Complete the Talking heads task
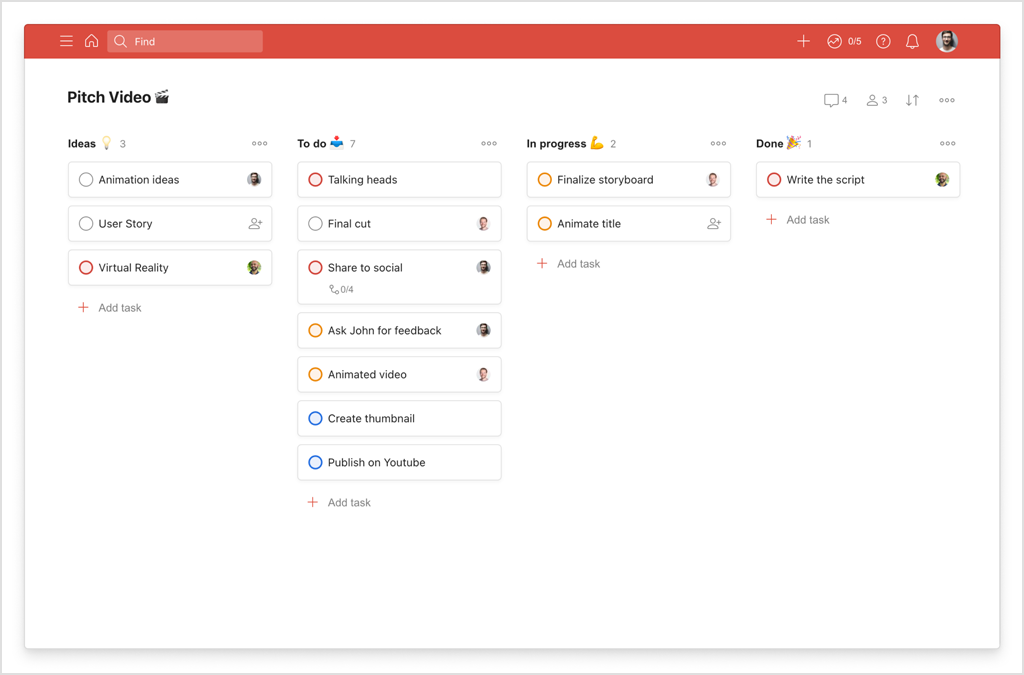 coord(315,179)
